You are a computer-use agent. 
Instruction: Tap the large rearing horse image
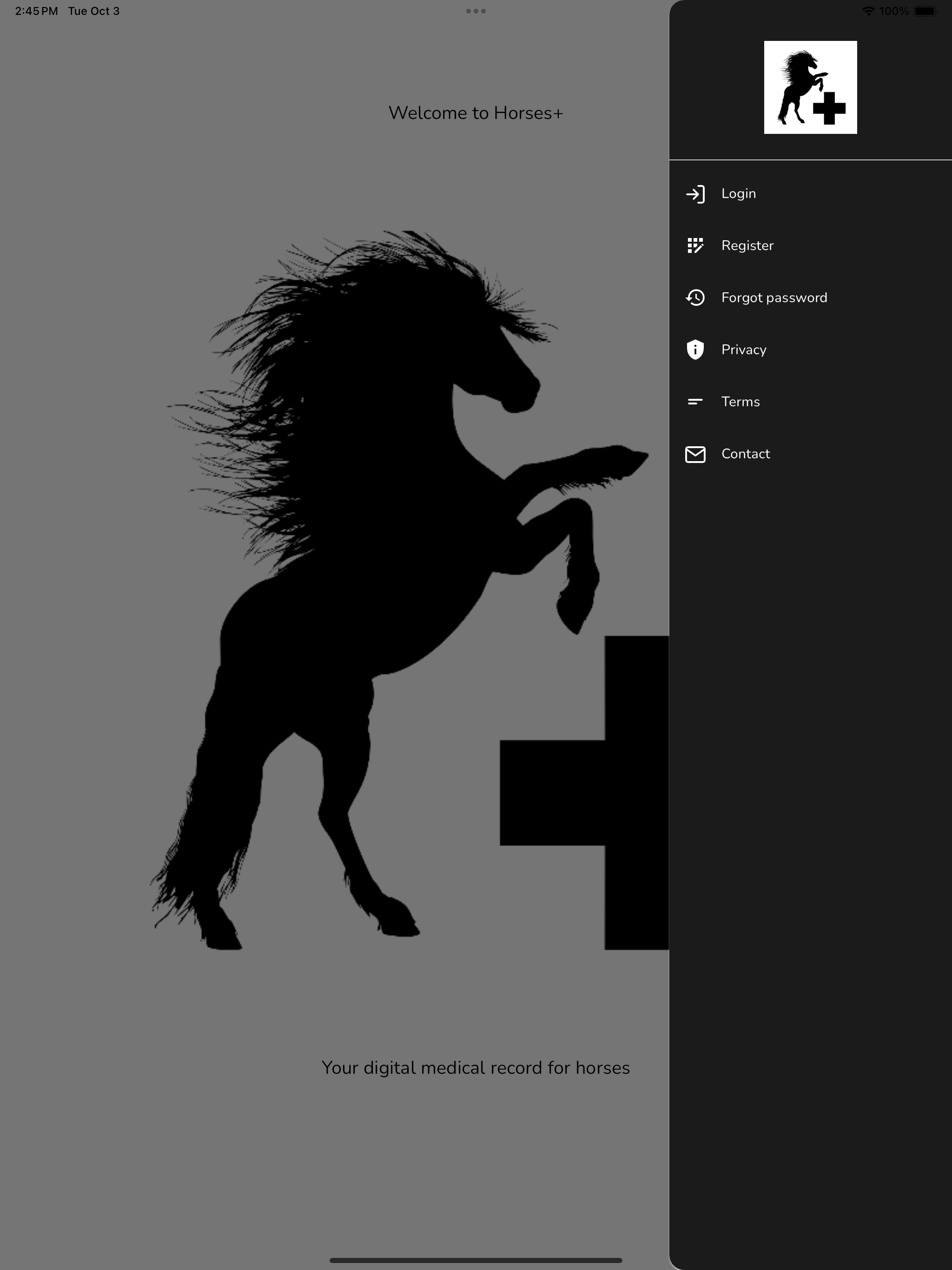tap(409, 590)
